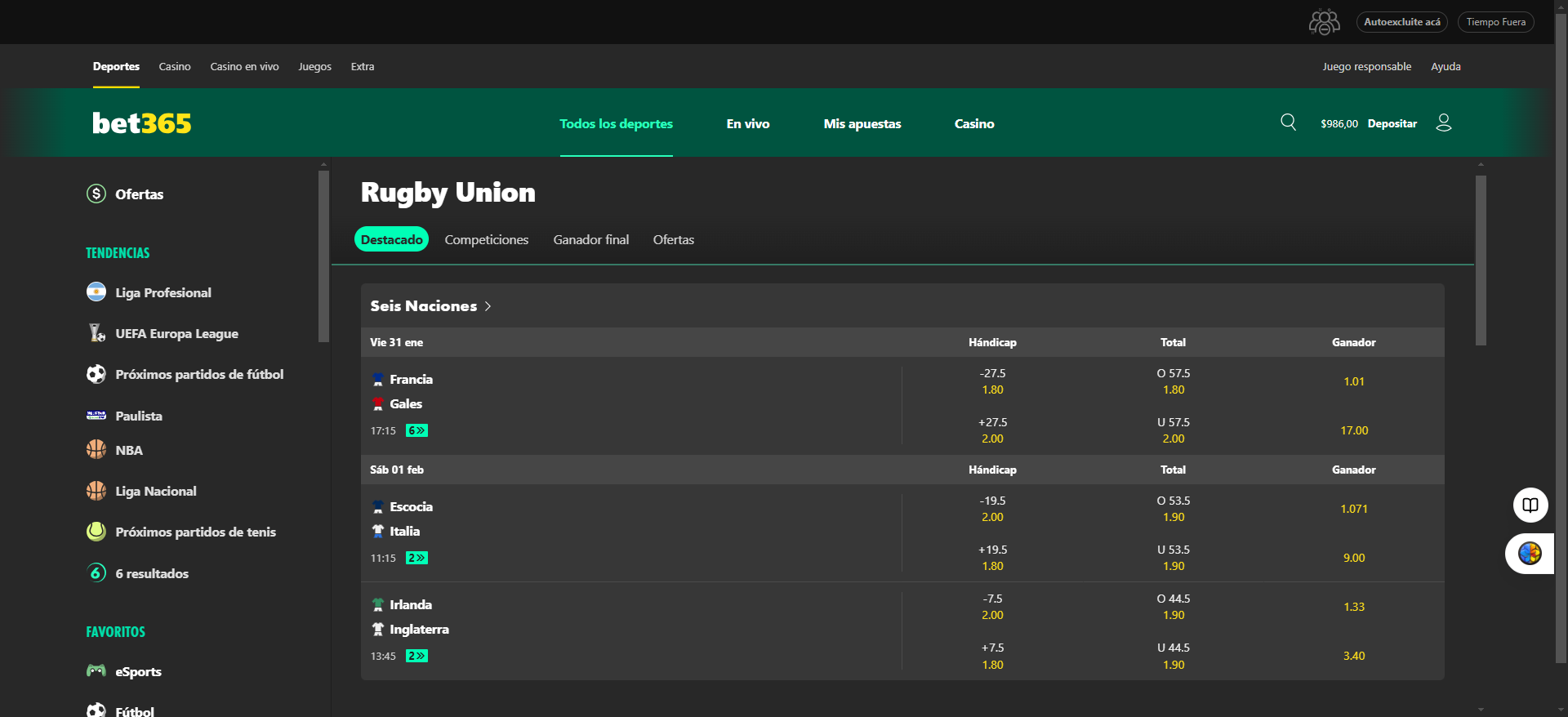
Task: Select Escocia handicap -19.5 at 2.00
Action: click(x=992, y=509)
